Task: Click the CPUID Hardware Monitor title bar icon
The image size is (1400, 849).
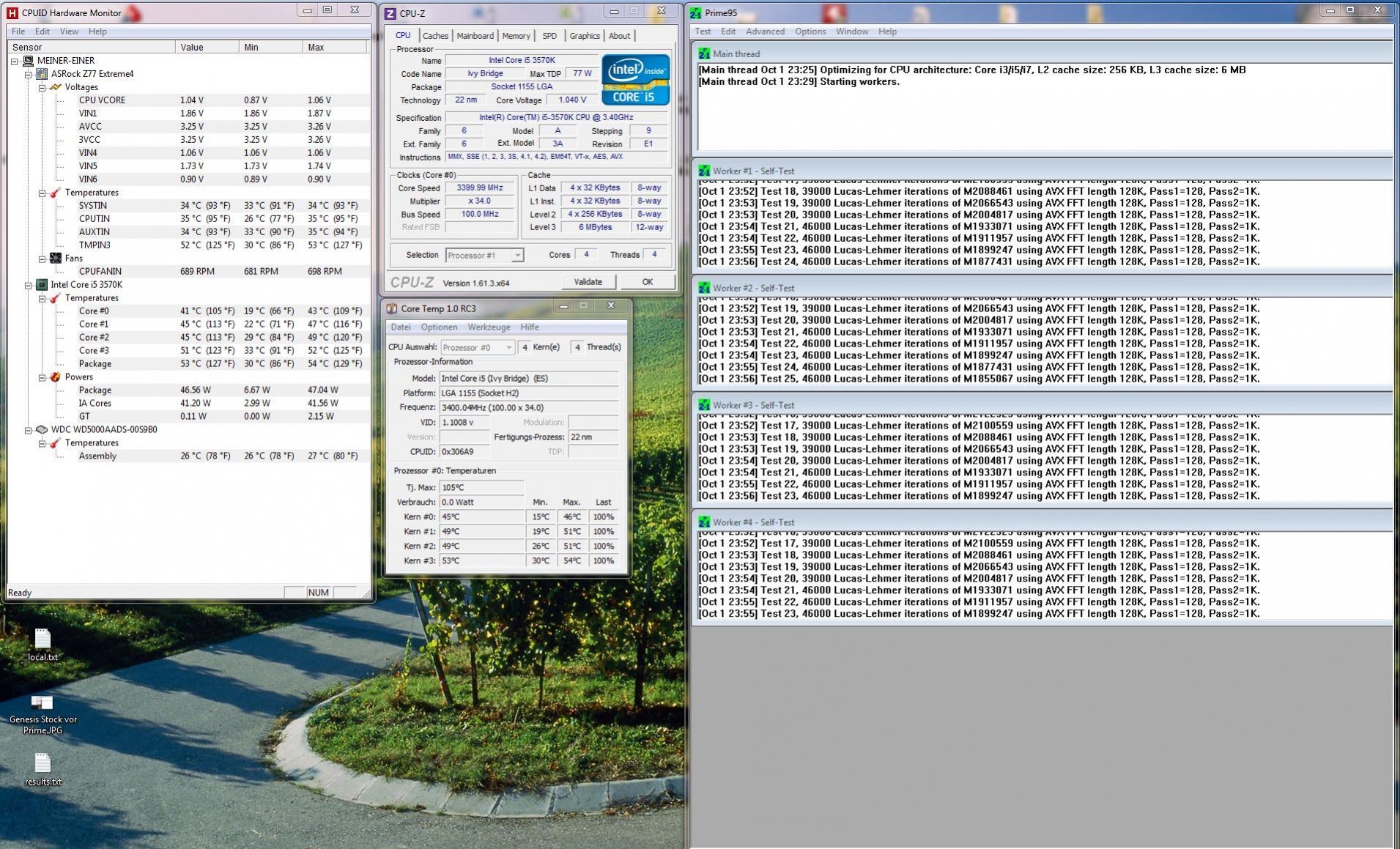Action: coord(12,12)
